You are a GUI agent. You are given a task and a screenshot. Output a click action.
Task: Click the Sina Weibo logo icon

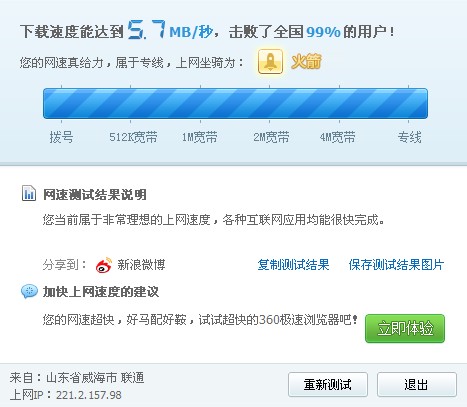click(x=104, y=265)
